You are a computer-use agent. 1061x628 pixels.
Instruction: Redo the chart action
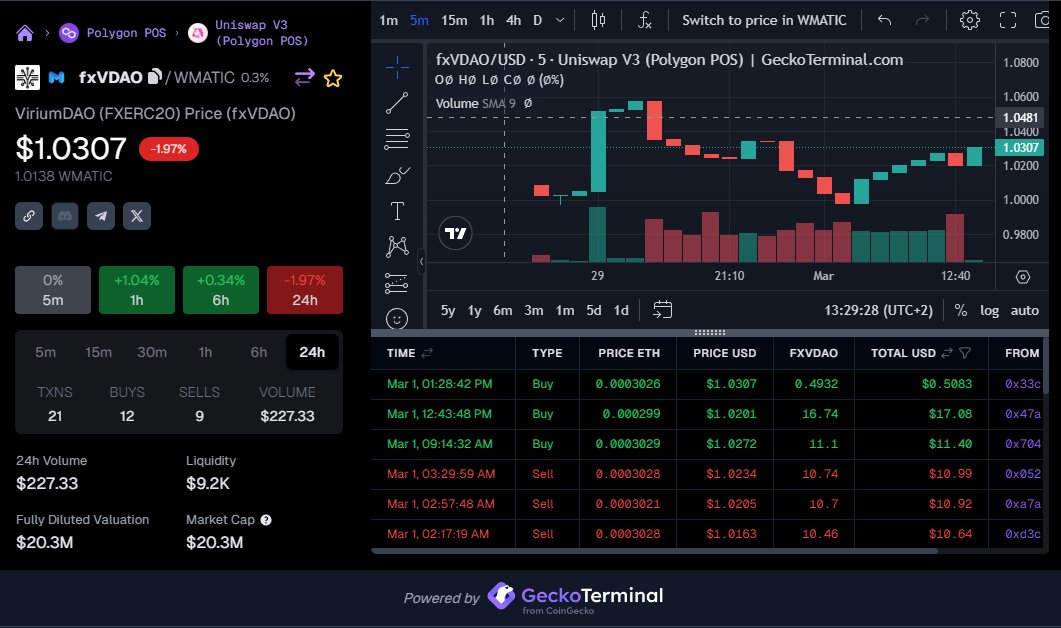pyautogui.click(x=922, y=20)
